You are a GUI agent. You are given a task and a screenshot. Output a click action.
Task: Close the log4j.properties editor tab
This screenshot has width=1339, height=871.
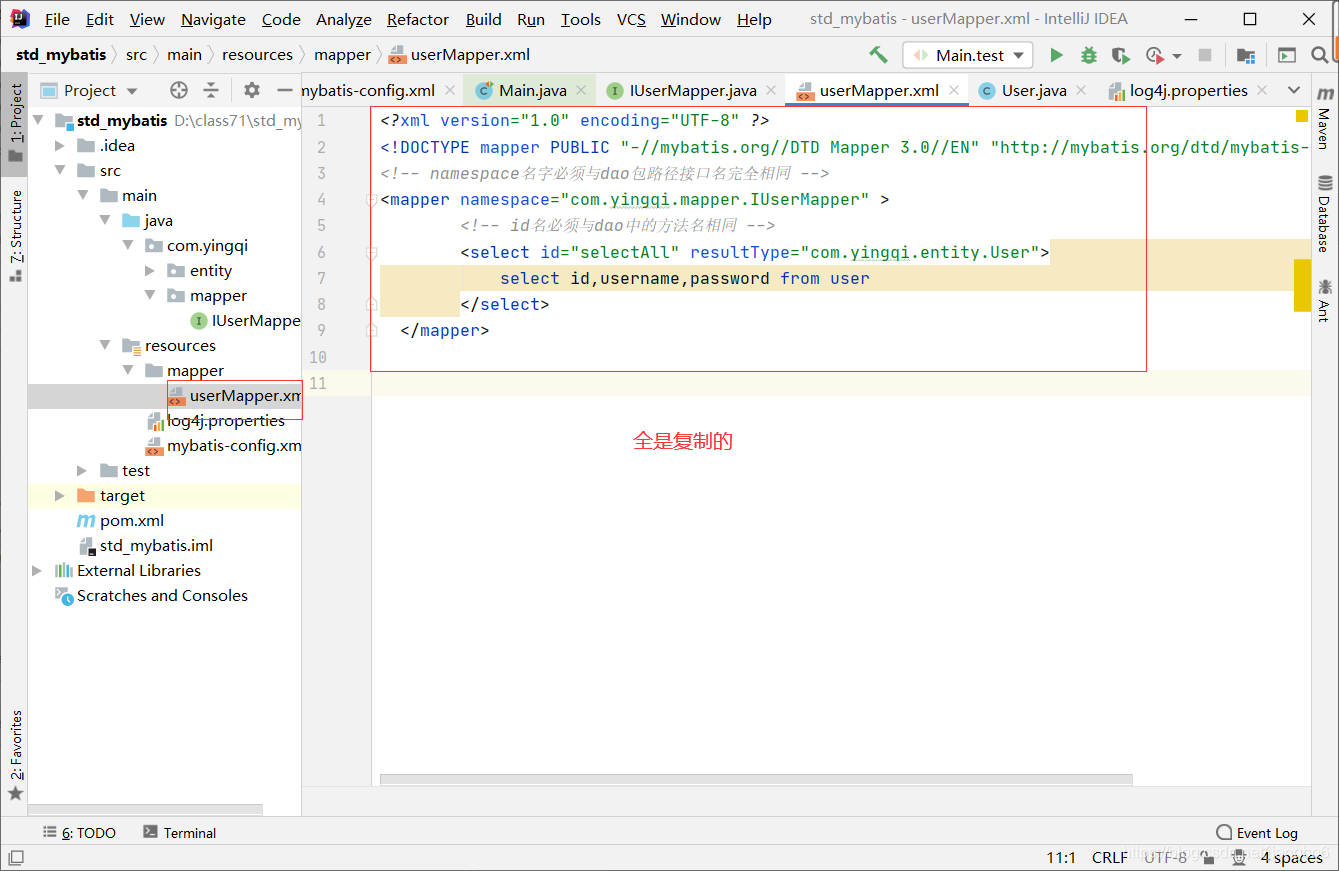click(x=1264, y=90)
